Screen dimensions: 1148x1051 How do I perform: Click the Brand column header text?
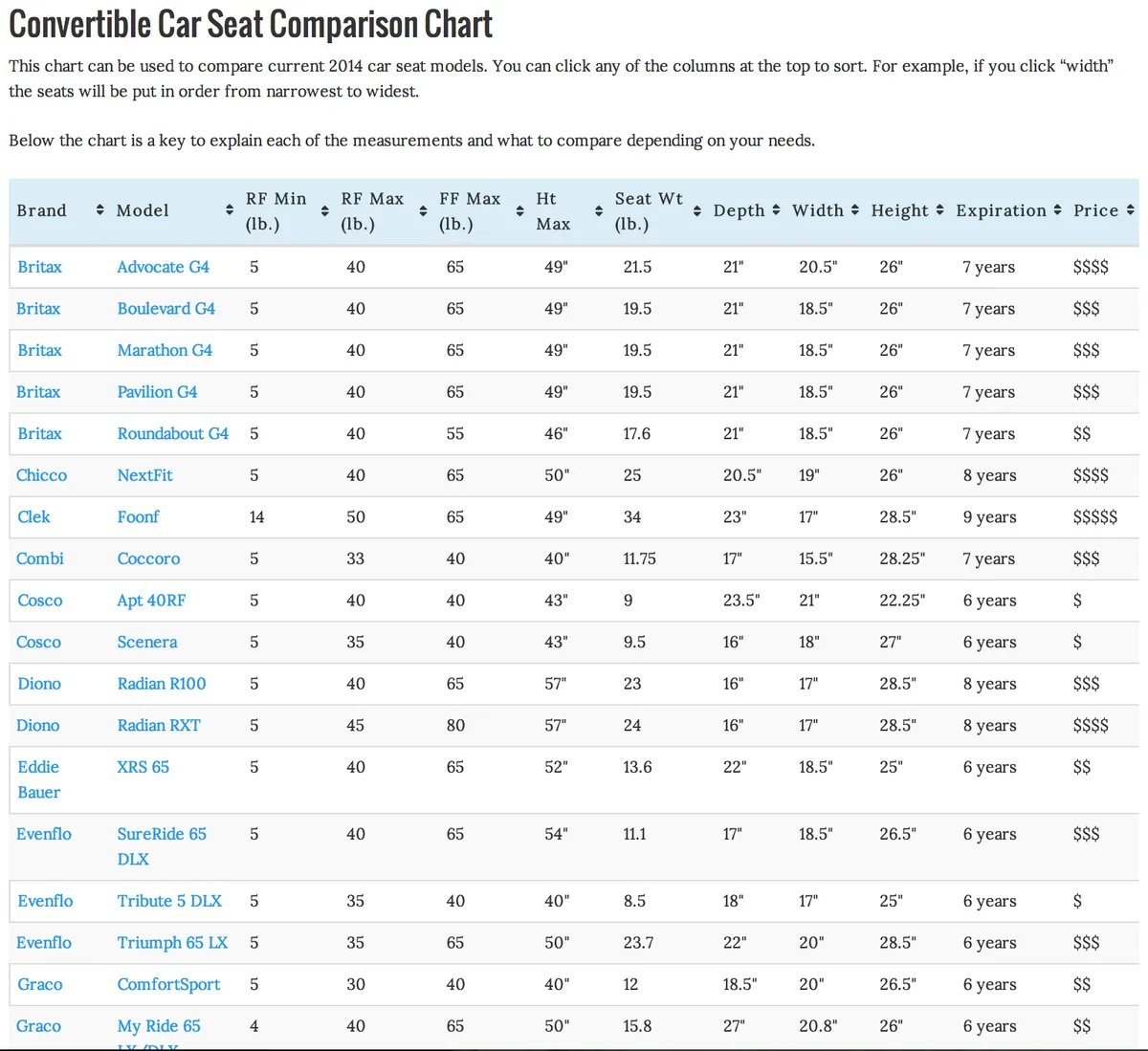tap(42, 210)
